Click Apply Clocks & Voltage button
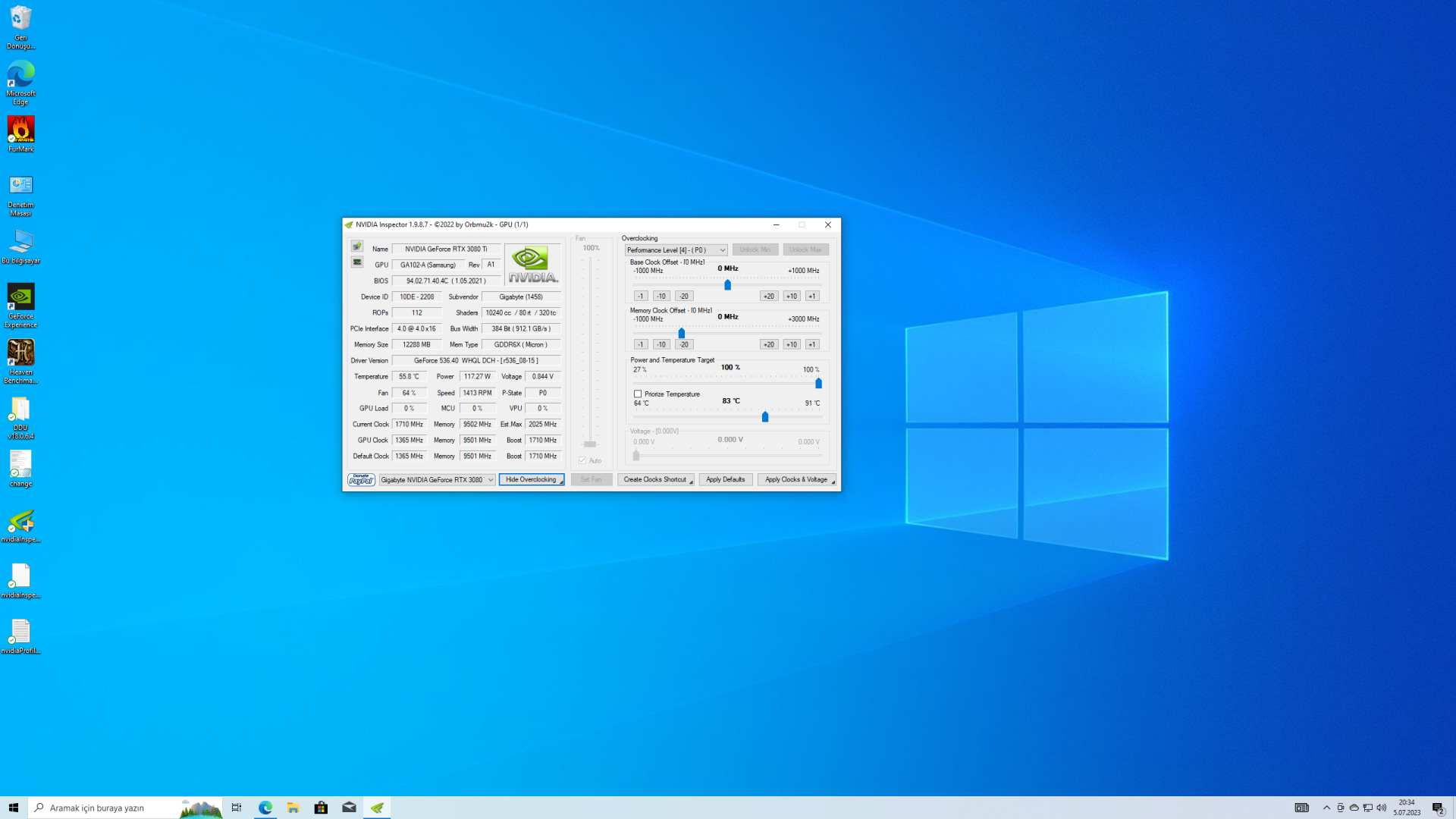 coord(795,480)
